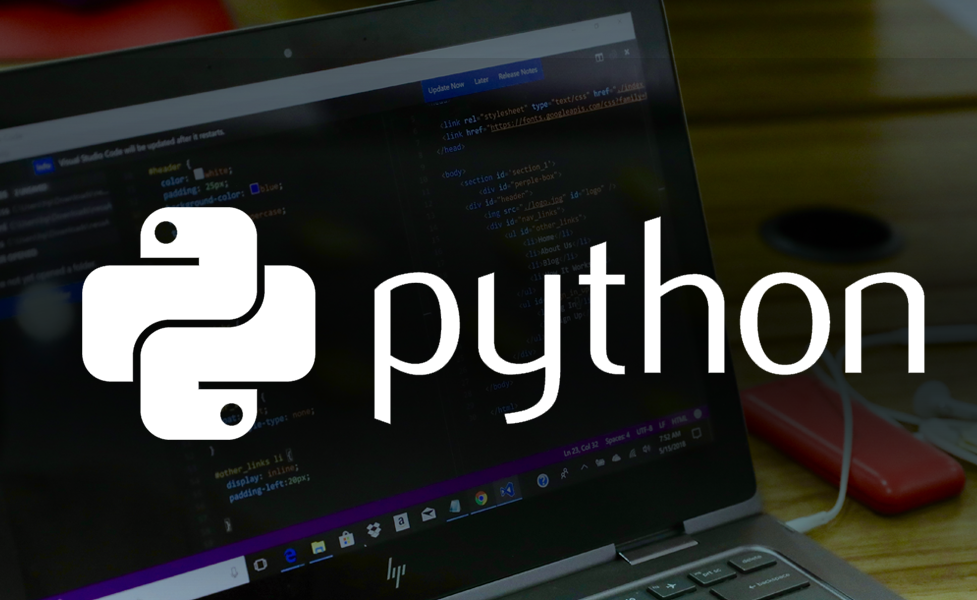Click the Update Now button

point(446,86)
